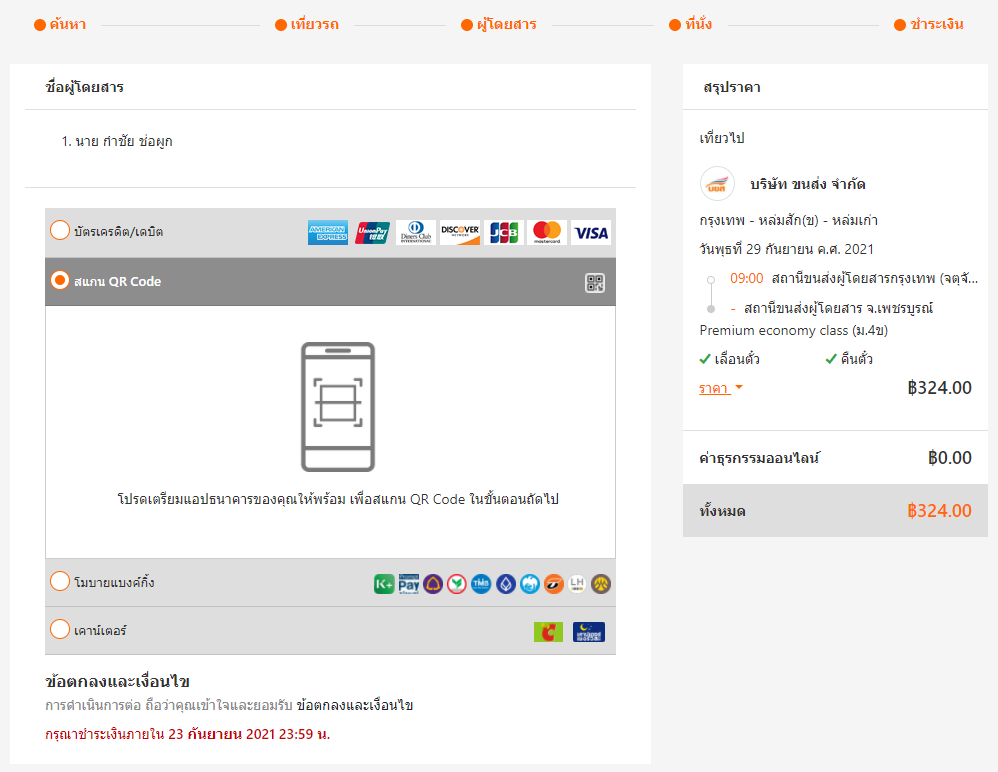Select the American Express card logo
998x772 pixels.
[x=328, y=233]
